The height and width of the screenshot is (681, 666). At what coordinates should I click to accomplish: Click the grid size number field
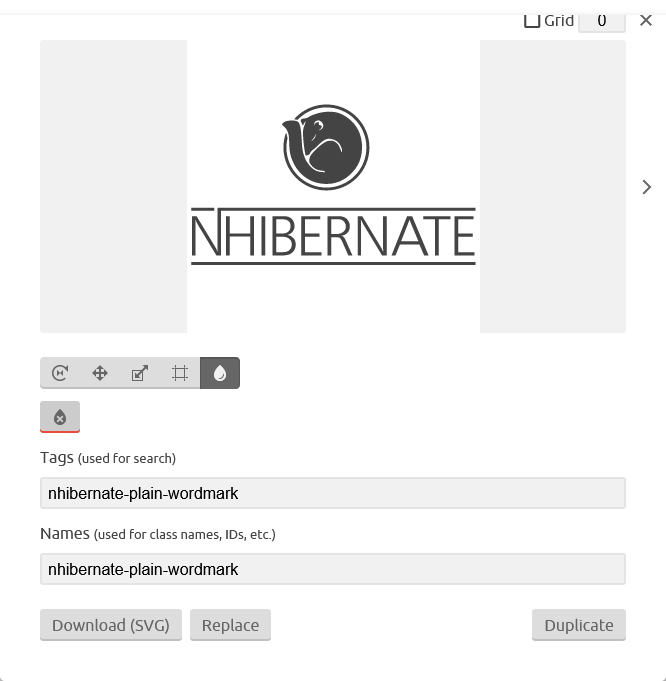(602, 22)
